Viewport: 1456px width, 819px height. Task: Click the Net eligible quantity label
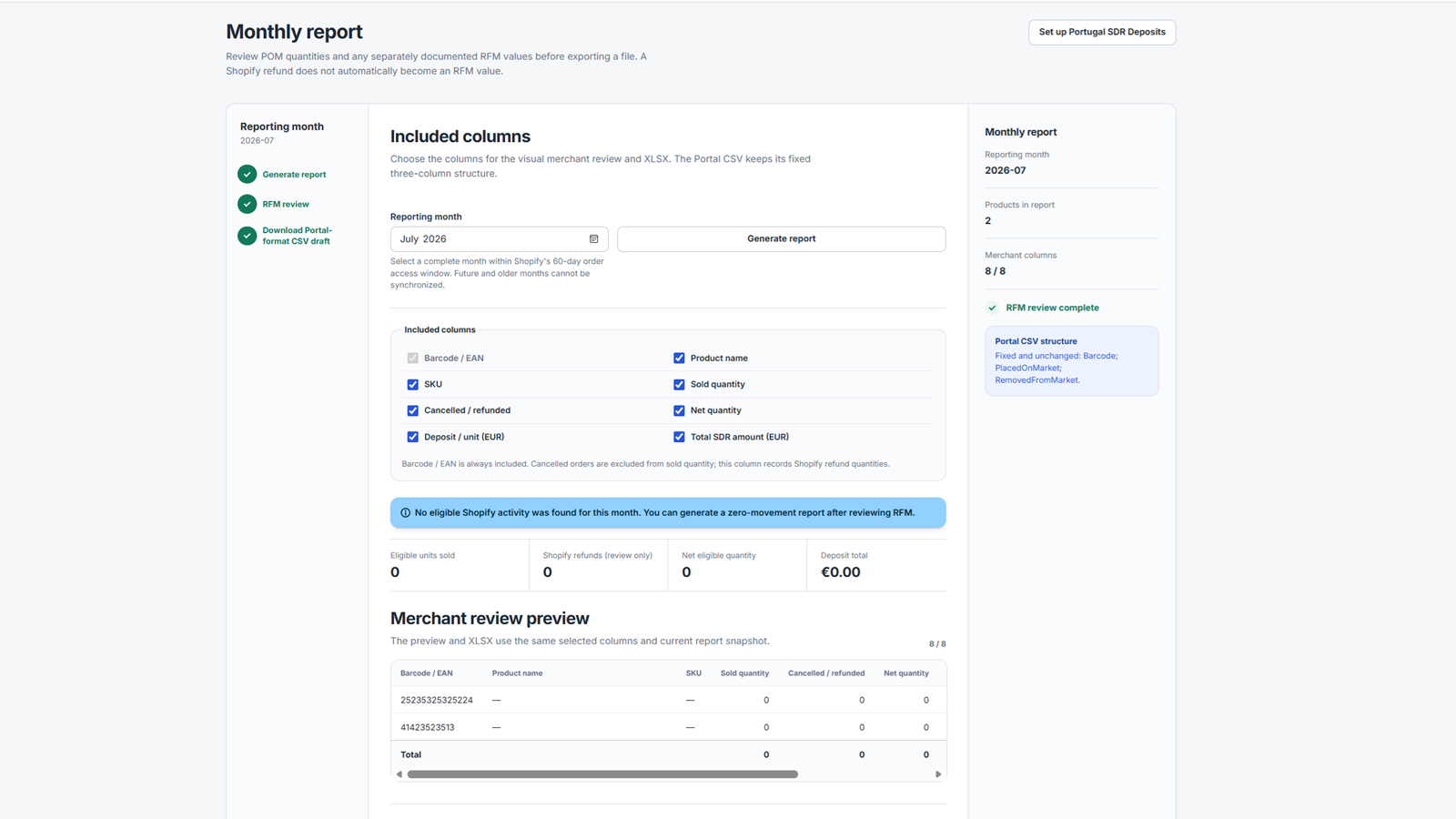point(719,555)
